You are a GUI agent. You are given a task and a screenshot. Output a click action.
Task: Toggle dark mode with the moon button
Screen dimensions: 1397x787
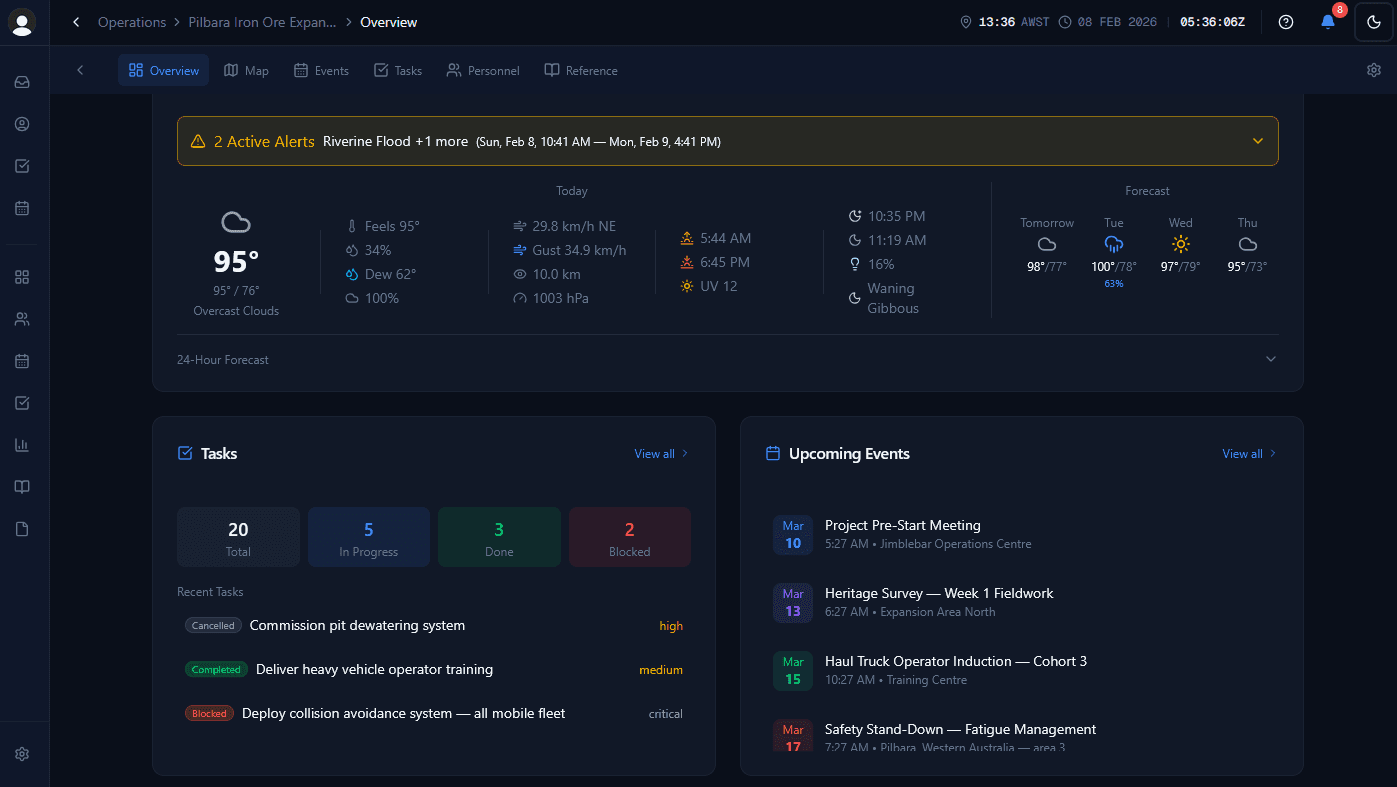point(1373,21)
